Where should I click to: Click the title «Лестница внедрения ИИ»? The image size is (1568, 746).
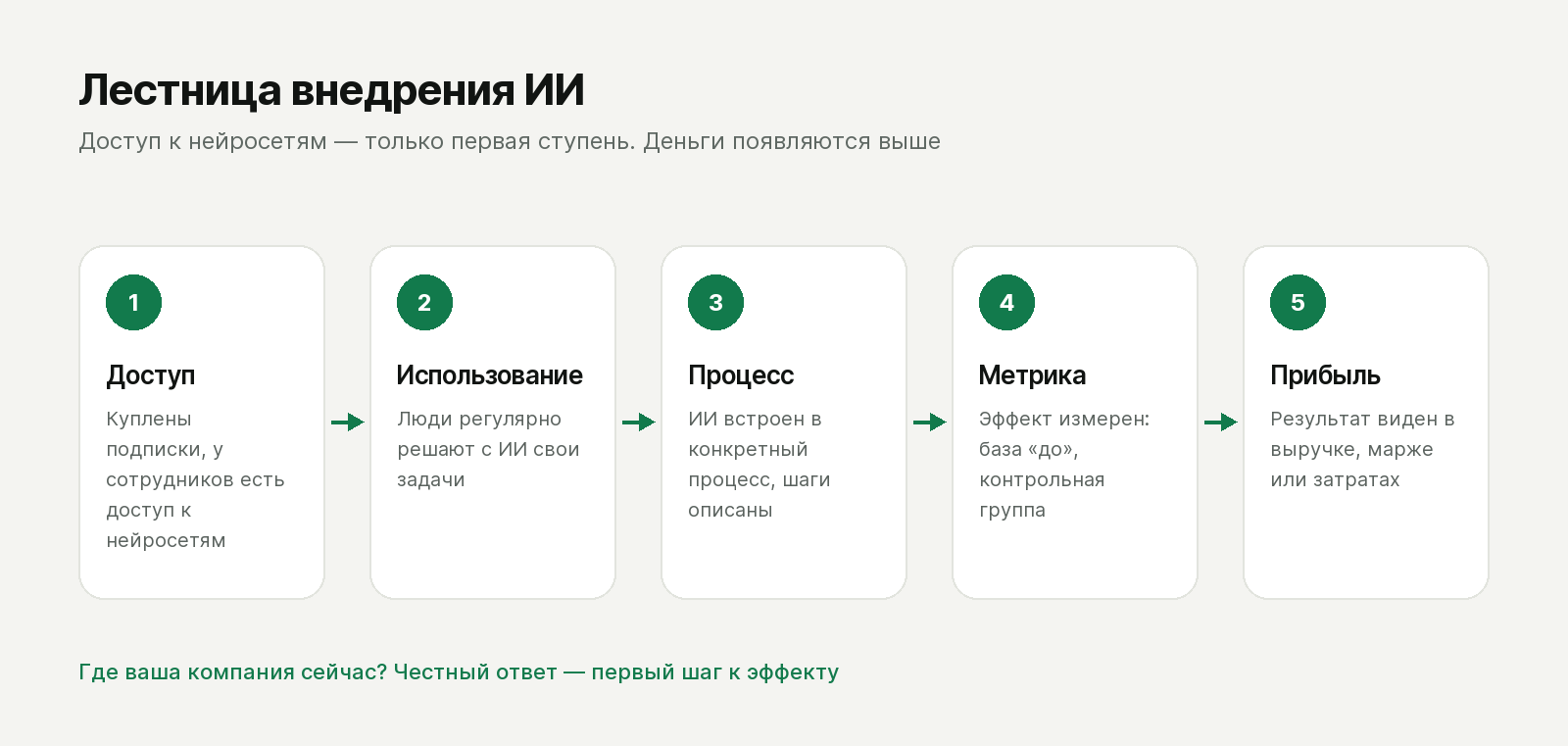[x=332, y=90]
